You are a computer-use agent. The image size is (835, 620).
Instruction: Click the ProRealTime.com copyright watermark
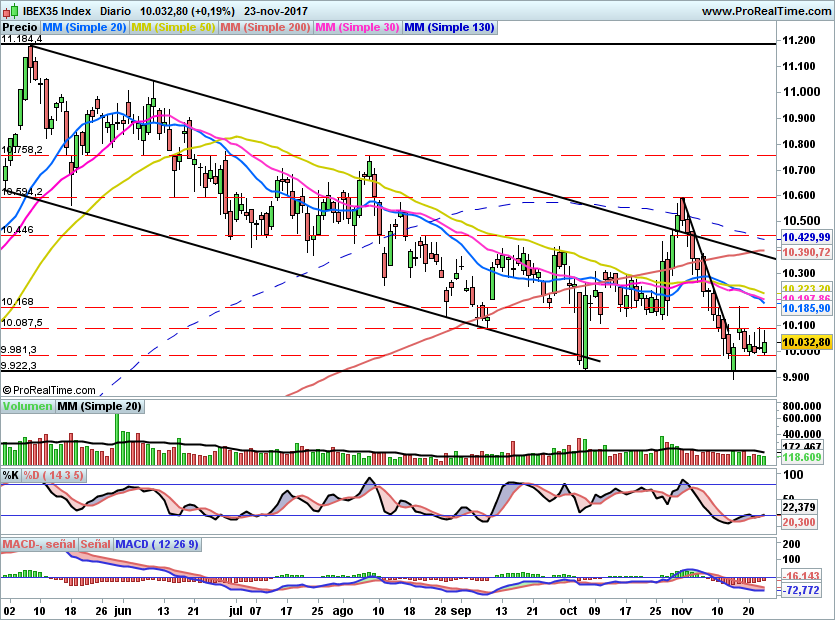49,390
